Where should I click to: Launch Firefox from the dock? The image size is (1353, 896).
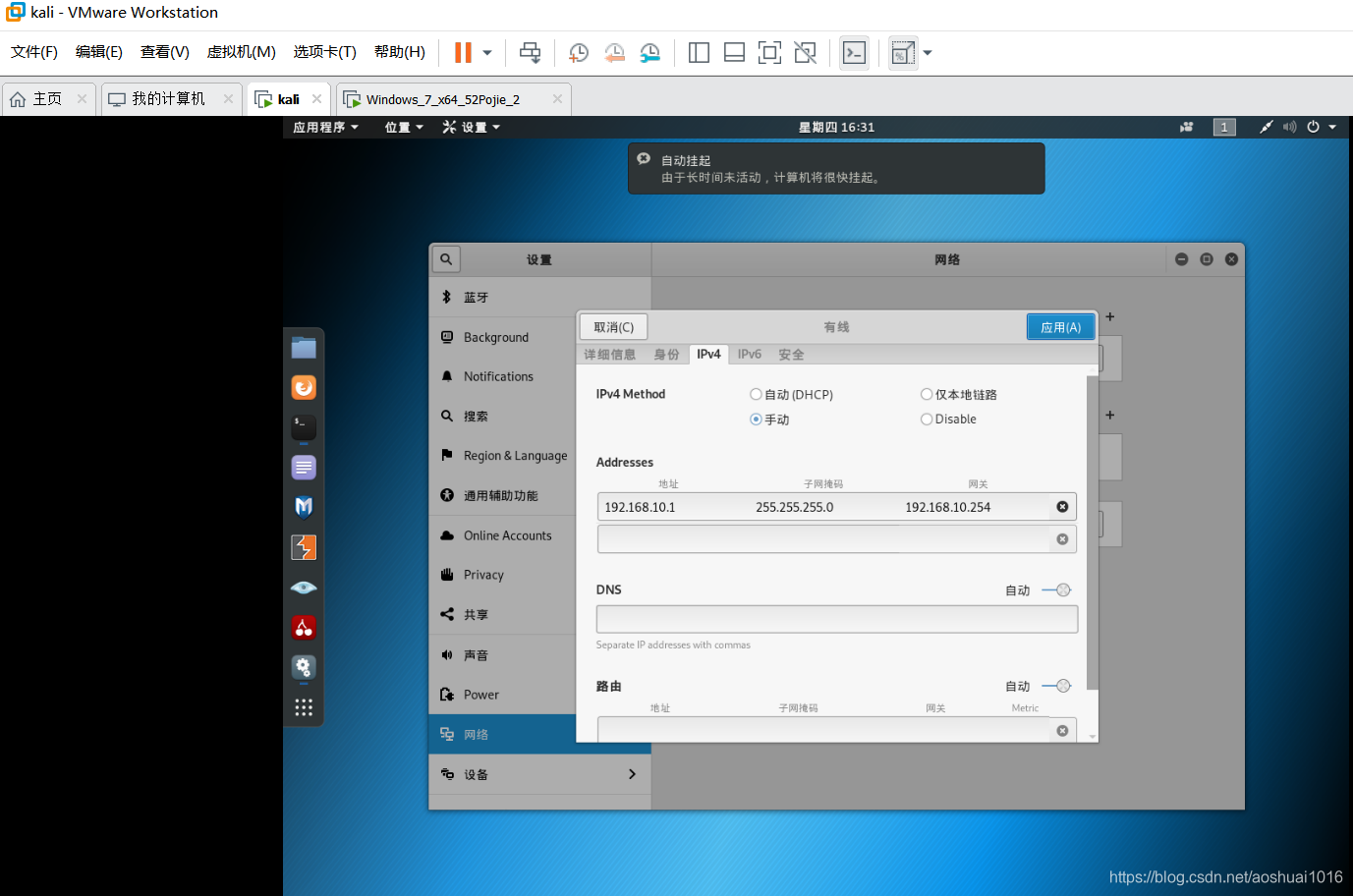(x=304, y=387)
